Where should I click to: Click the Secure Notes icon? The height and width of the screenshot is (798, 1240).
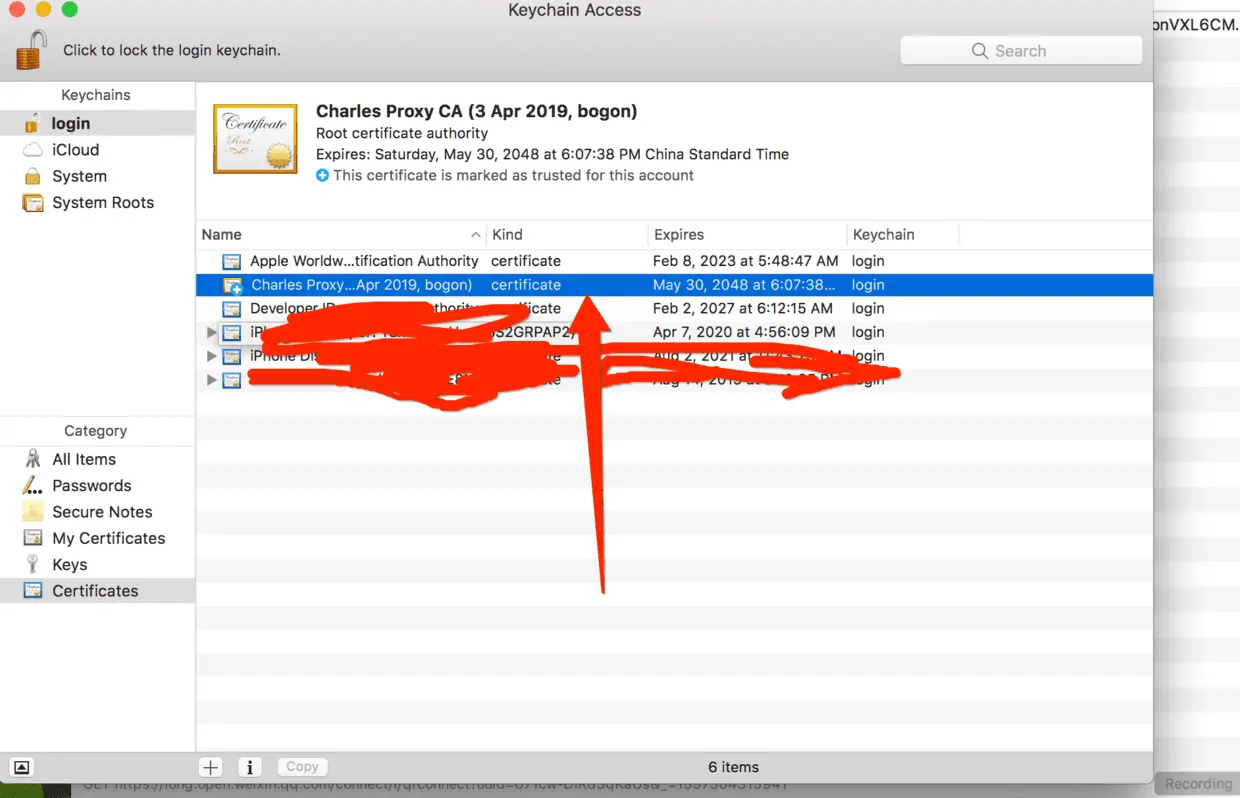(33, 512)
